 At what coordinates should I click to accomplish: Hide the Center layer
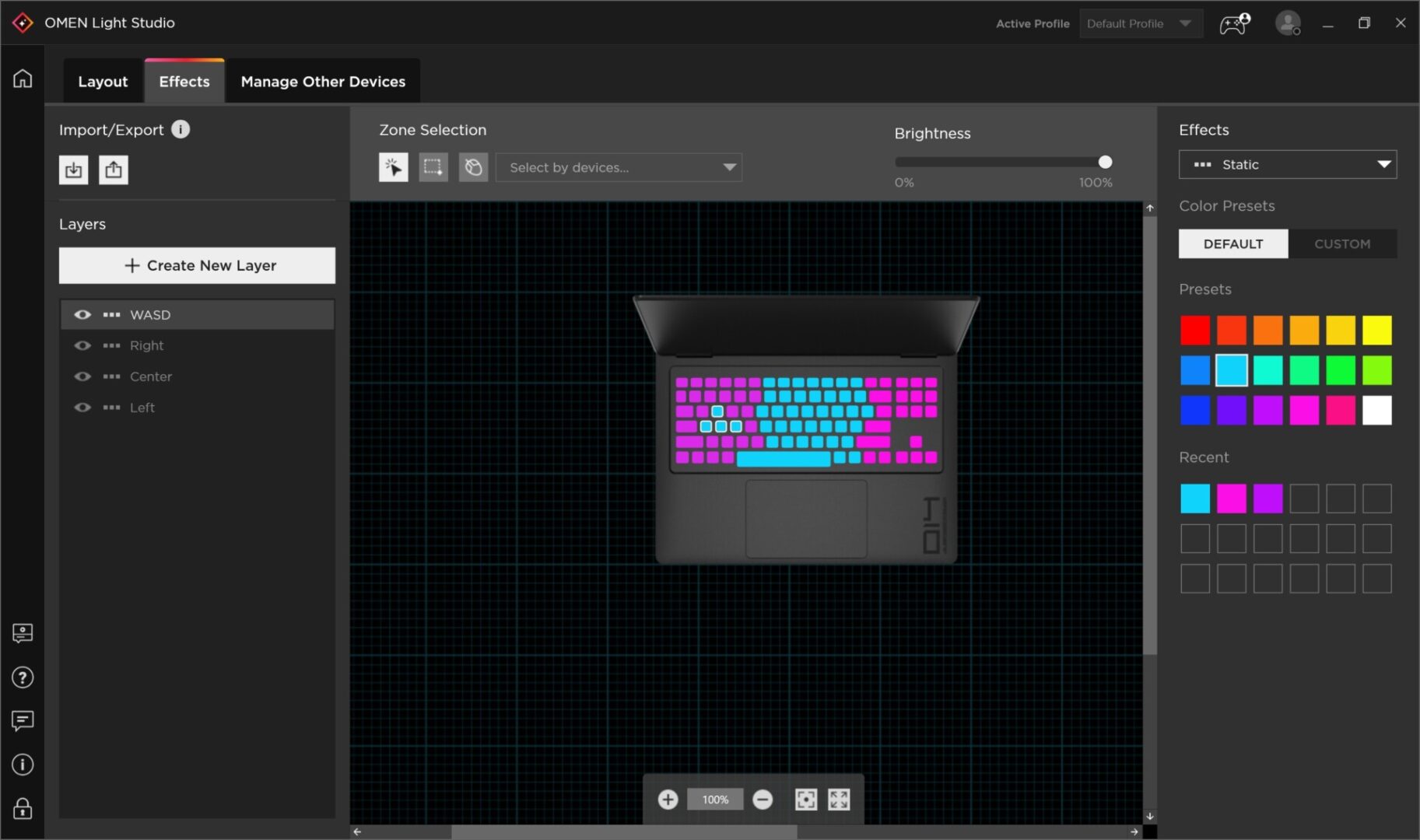pos(82,376)
